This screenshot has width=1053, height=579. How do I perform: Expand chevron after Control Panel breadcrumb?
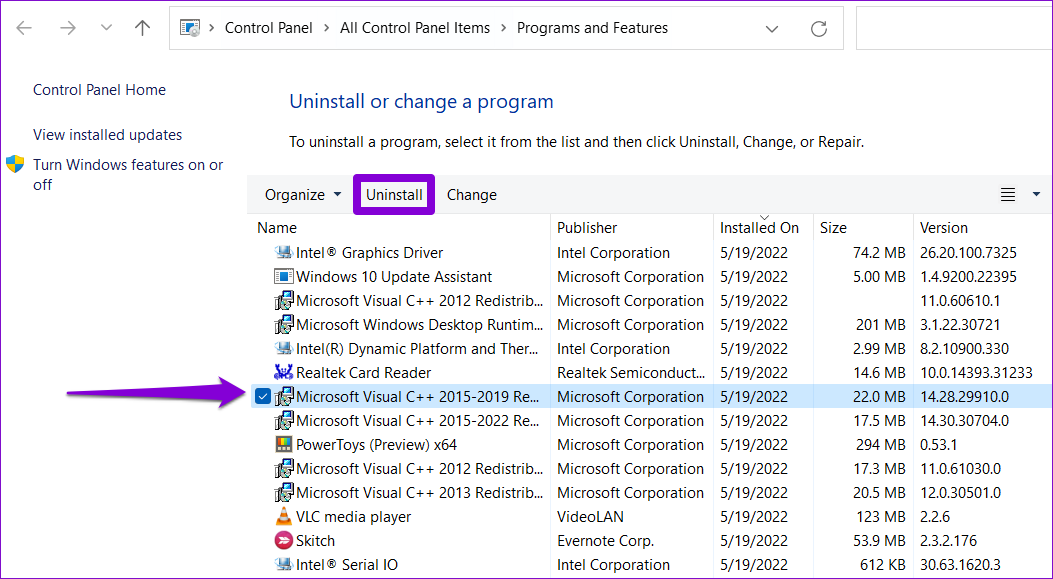click(326, 28)
